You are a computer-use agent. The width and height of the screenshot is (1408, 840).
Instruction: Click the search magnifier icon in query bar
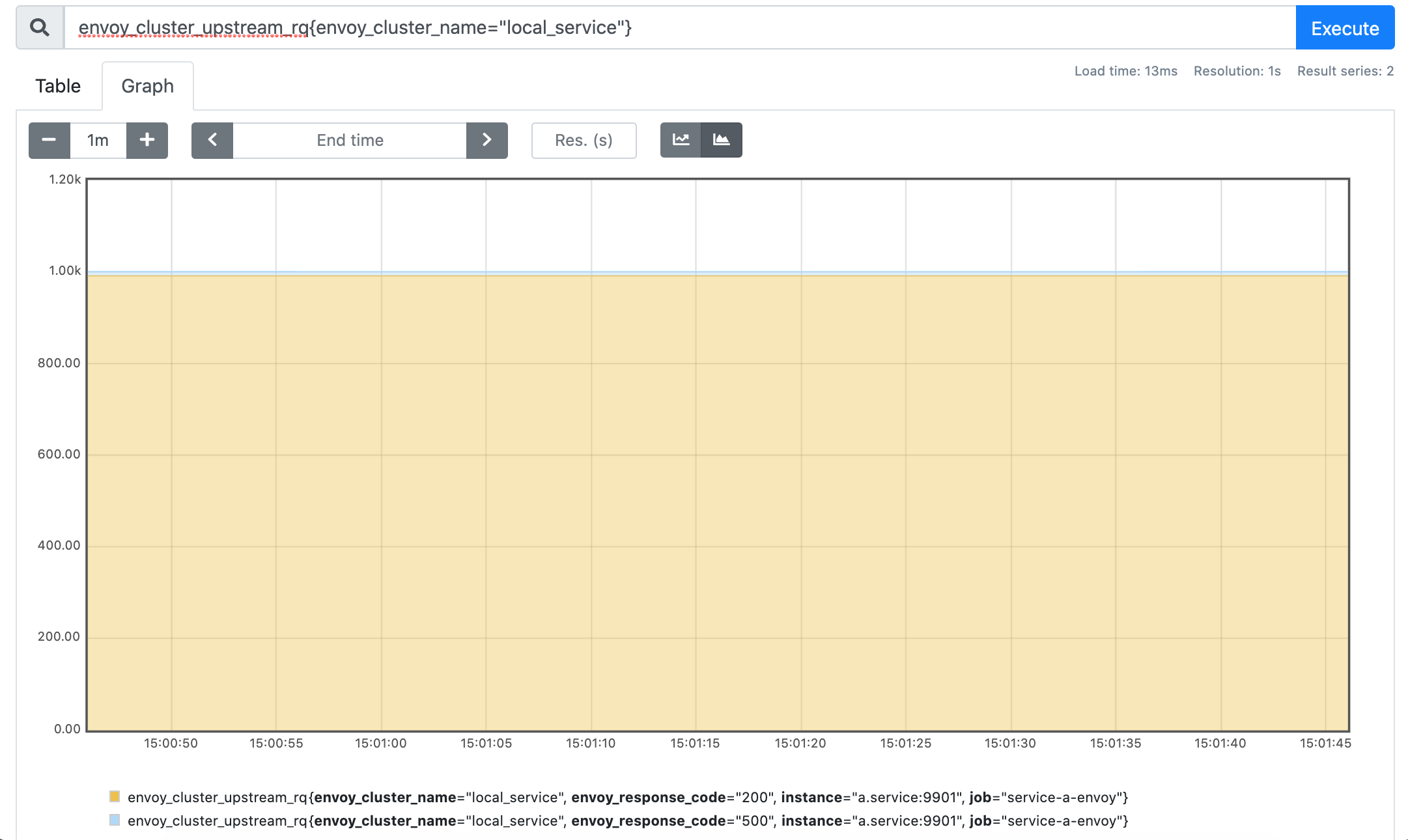click(x=38, y=27)
